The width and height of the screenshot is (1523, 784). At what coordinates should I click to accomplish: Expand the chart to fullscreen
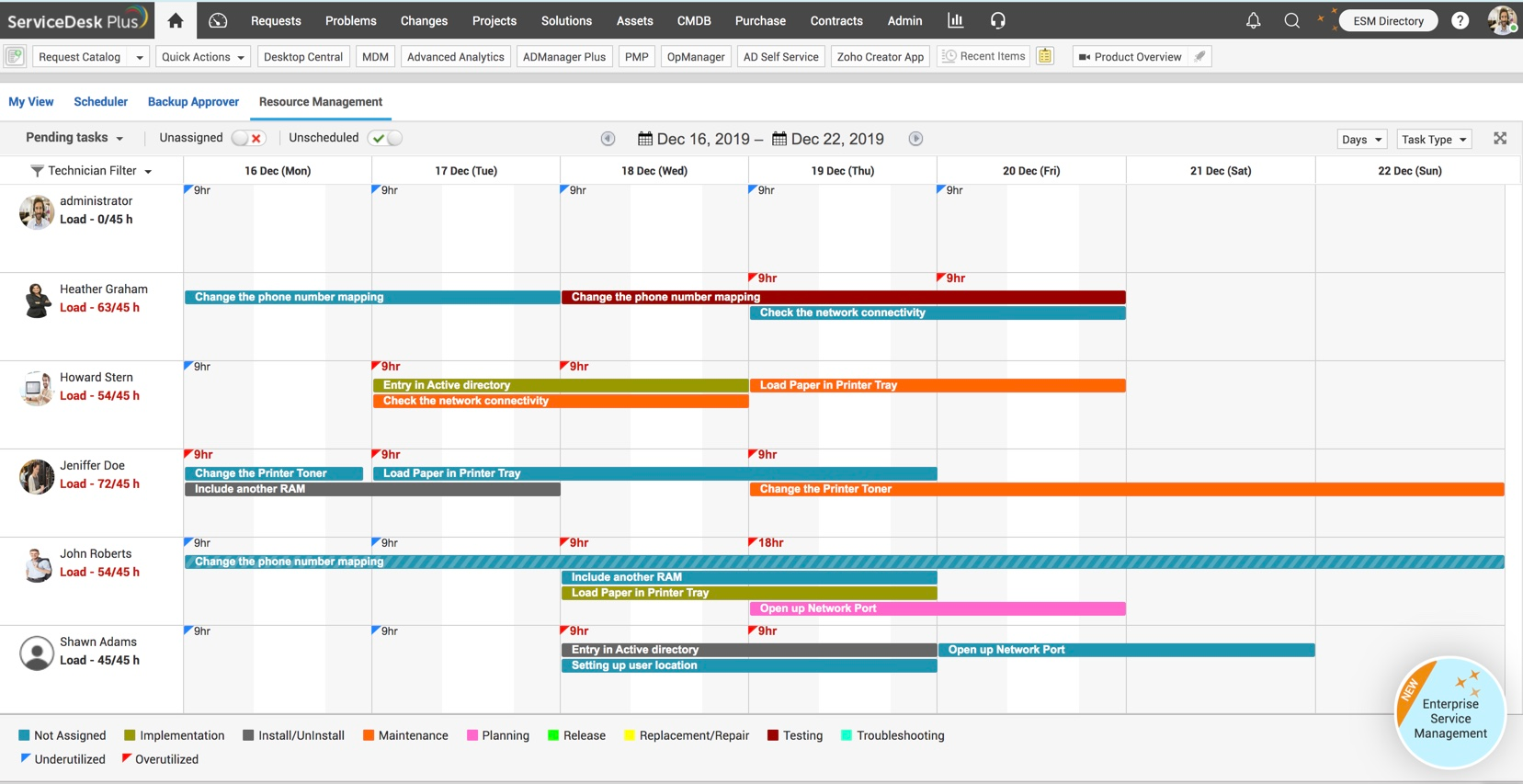tap(1500, 139)
